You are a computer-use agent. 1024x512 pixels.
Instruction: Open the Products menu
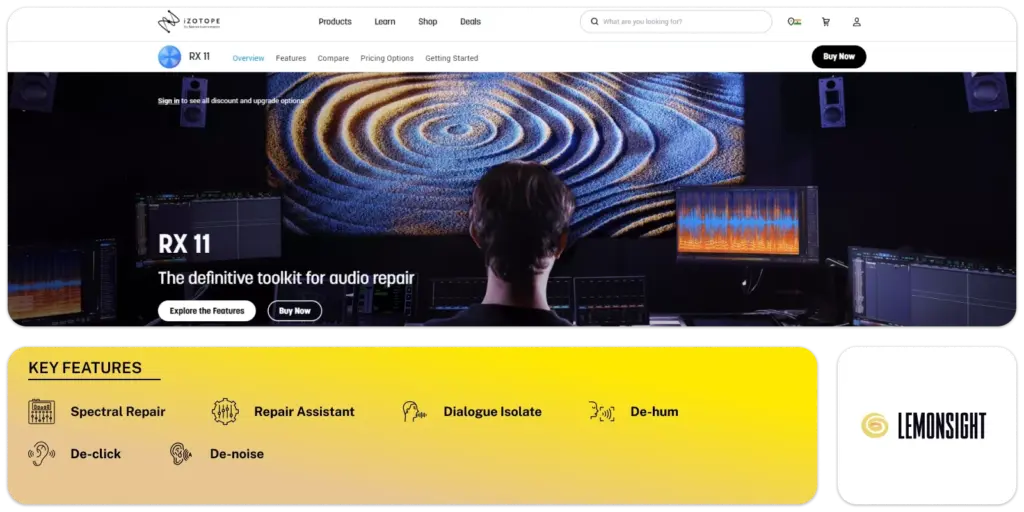pyautogui.click(x=335, y=22)
